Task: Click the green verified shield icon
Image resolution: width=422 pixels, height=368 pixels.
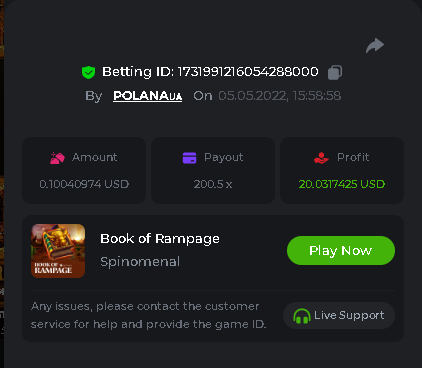Action: coord(88,72)
